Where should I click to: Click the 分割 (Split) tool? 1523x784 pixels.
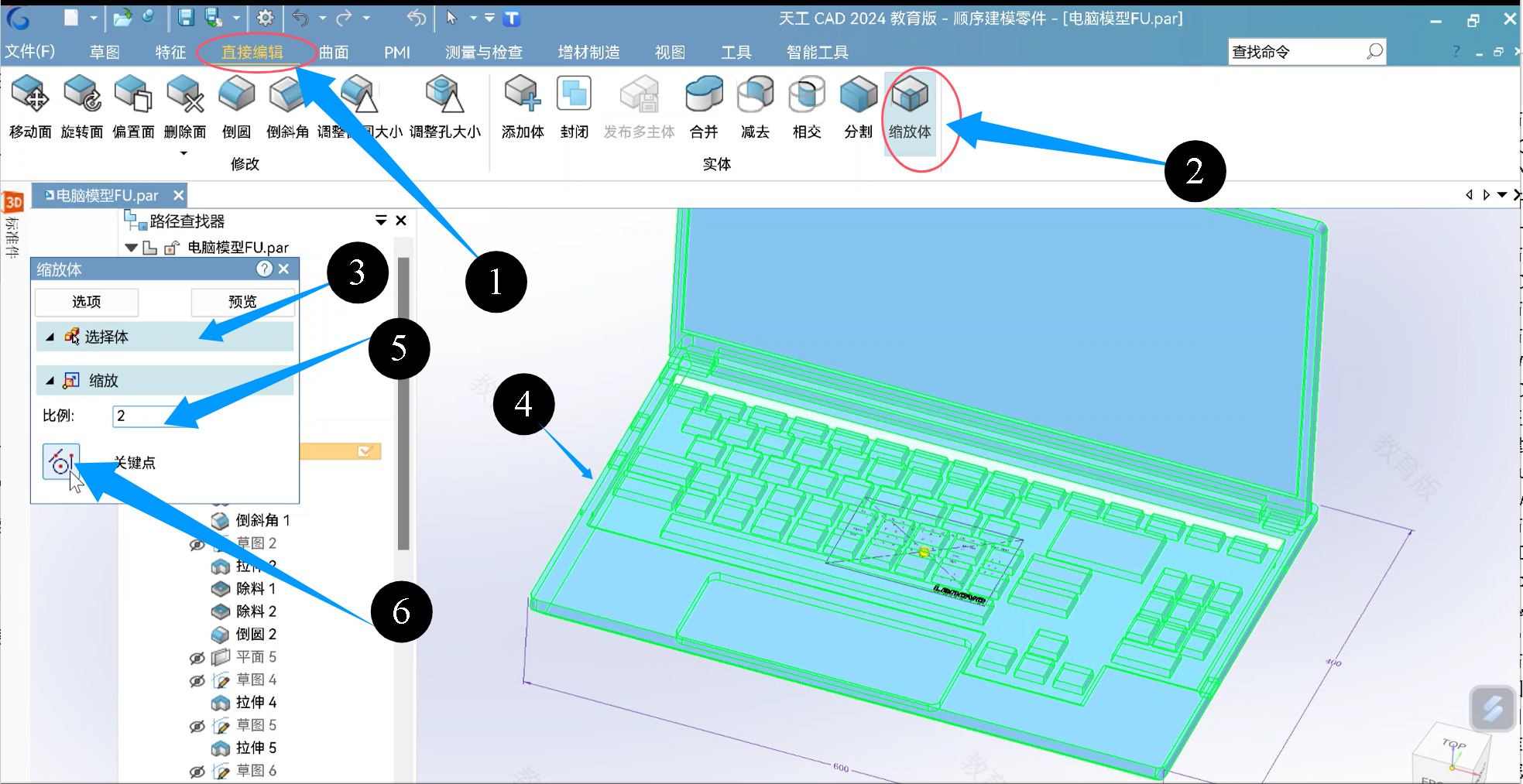(x=858, y=107)
